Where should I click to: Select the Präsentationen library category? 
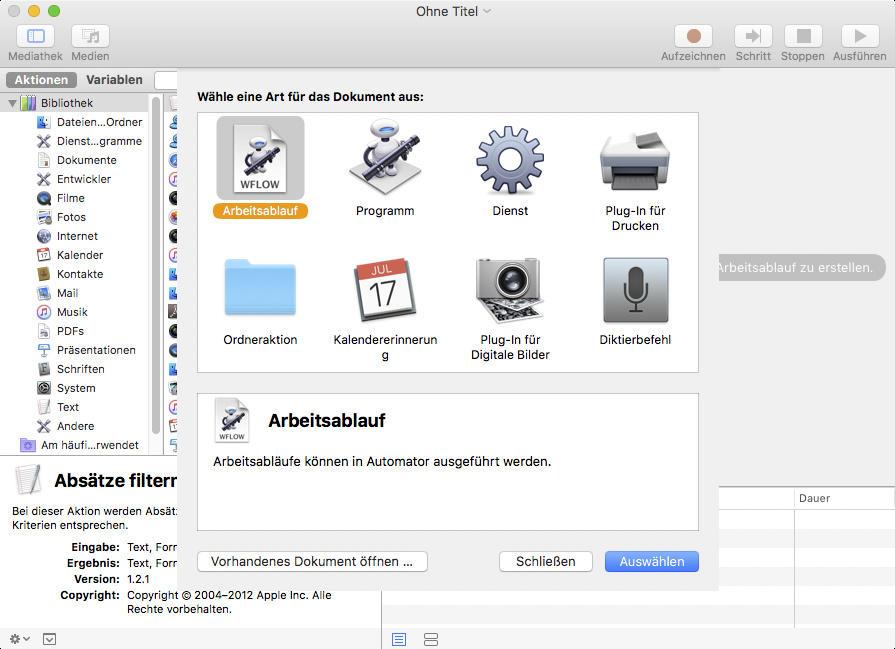pyautogui.click(x=86, y=350)
